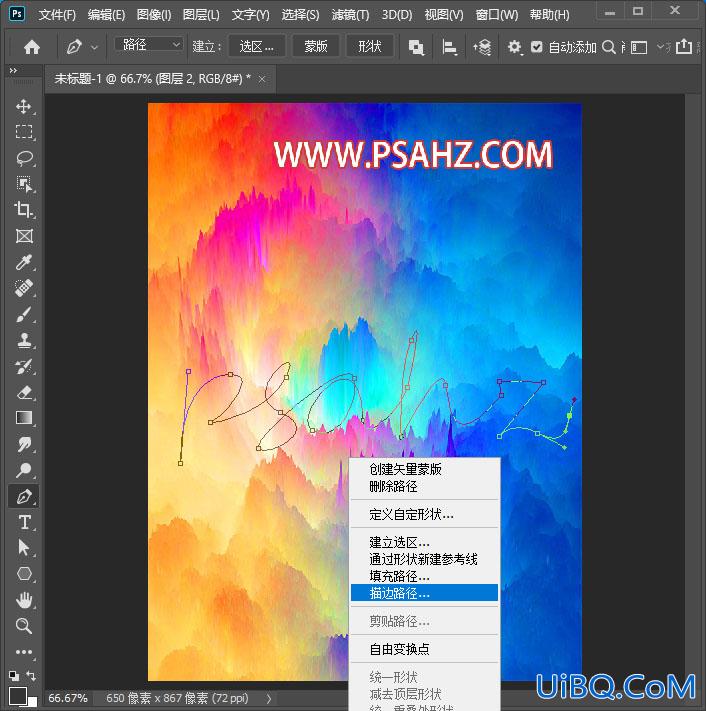Image resolution: width=706 pixels, height=711 pixels.
Task: Select the Eraser tool
Action: click(x=24, y=392)
